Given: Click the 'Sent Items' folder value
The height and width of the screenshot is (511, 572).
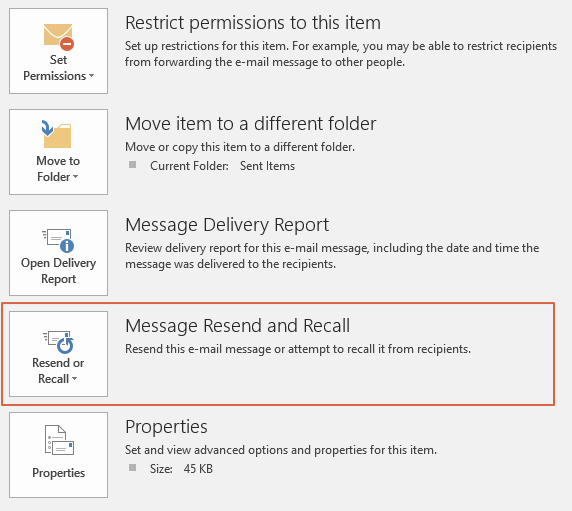Looking at the screenshot, I should pyautogui.click(x=267, y=166).
